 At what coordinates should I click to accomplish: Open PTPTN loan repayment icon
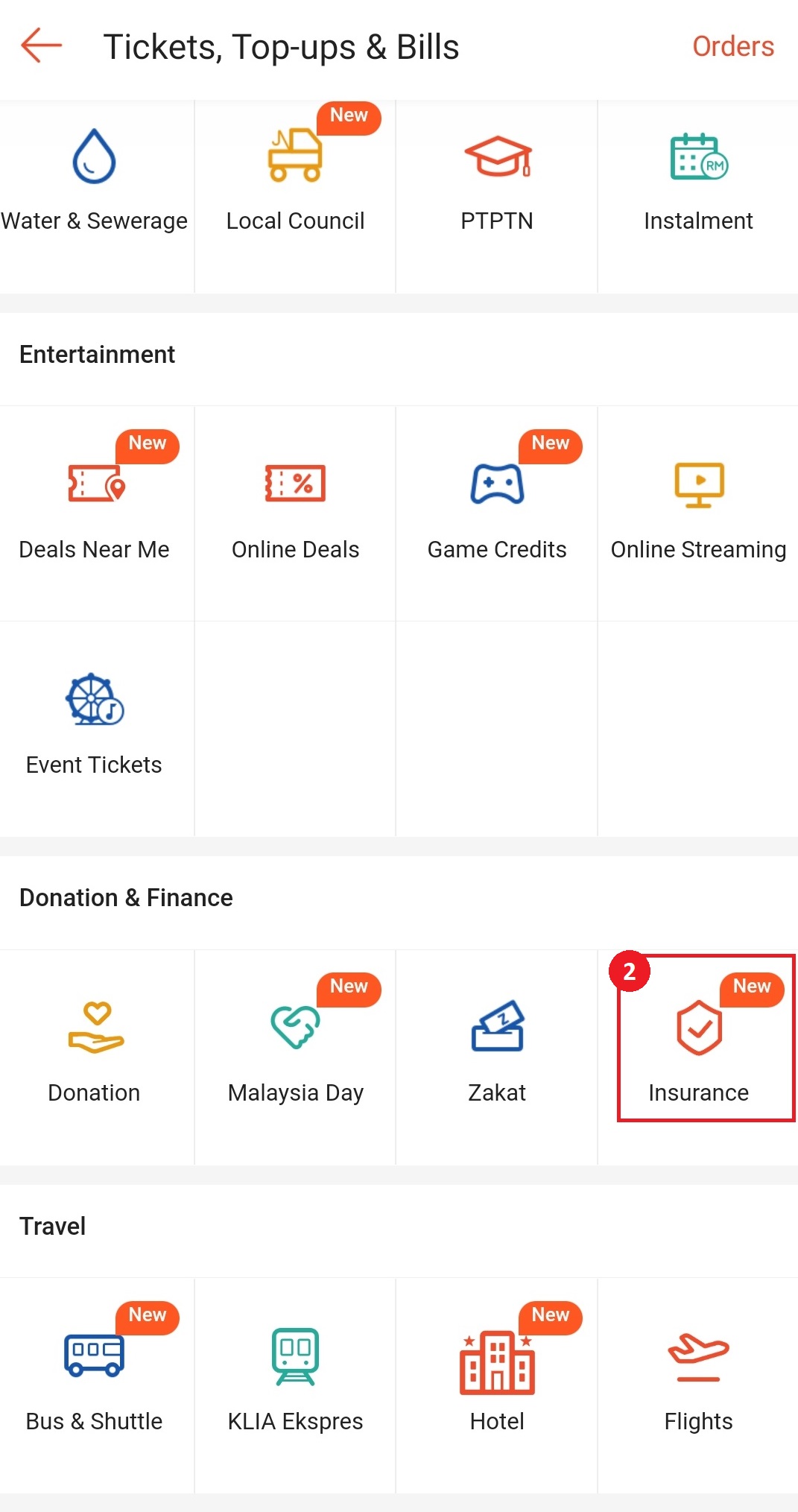[497, 156]
